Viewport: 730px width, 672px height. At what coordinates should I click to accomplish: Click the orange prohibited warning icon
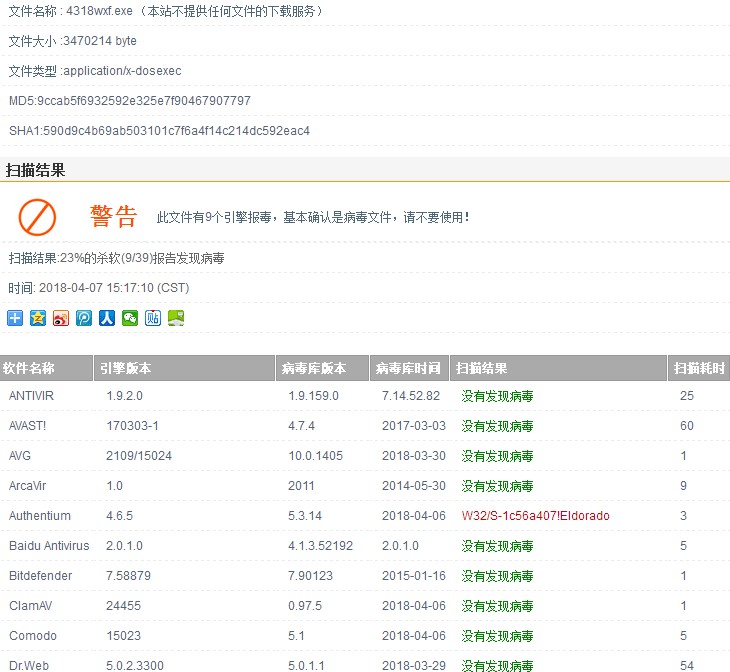coord(37,217)
